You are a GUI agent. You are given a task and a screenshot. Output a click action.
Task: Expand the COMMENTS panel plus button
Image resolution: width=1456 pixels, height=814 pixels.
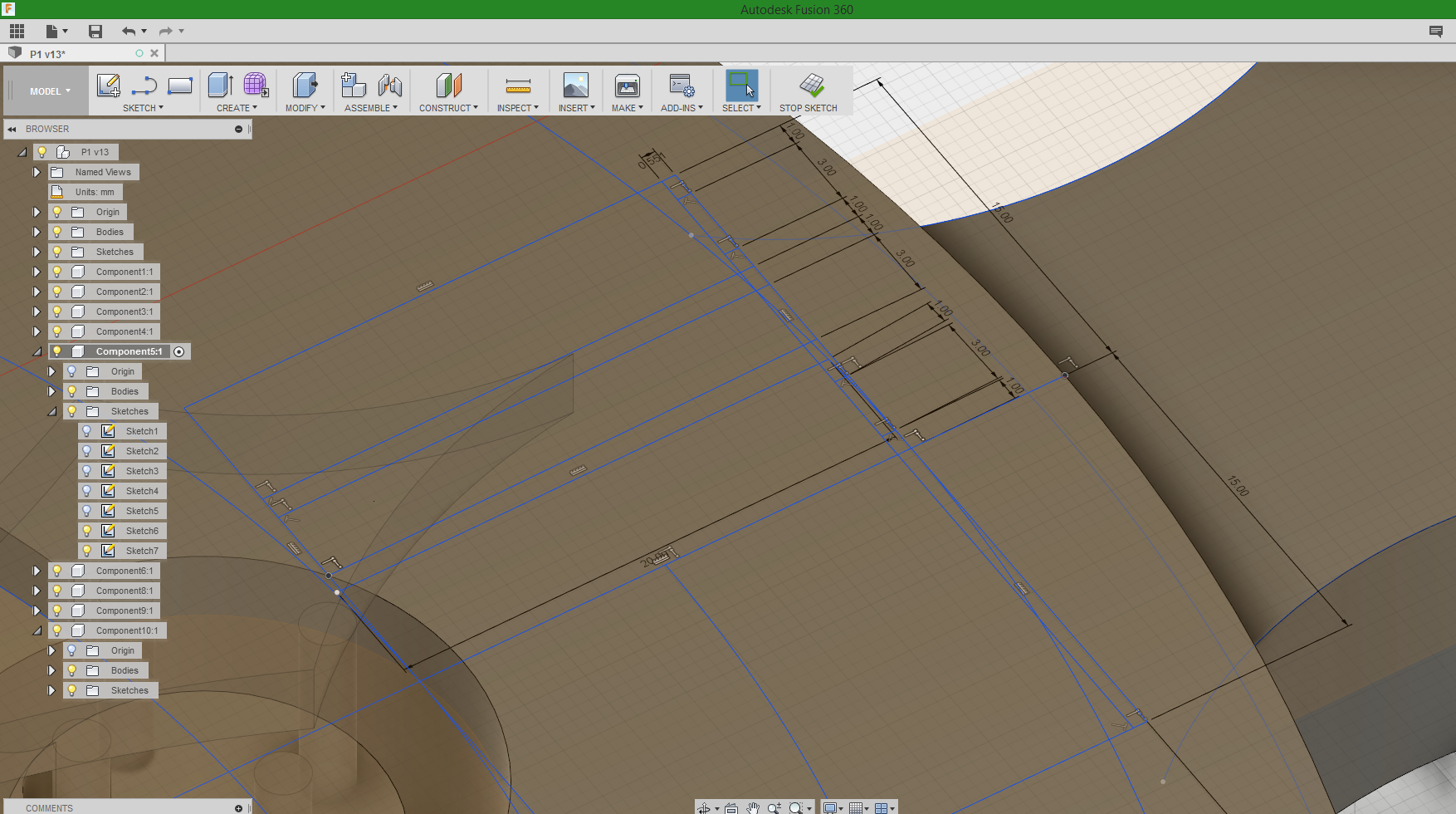[238, 808]
